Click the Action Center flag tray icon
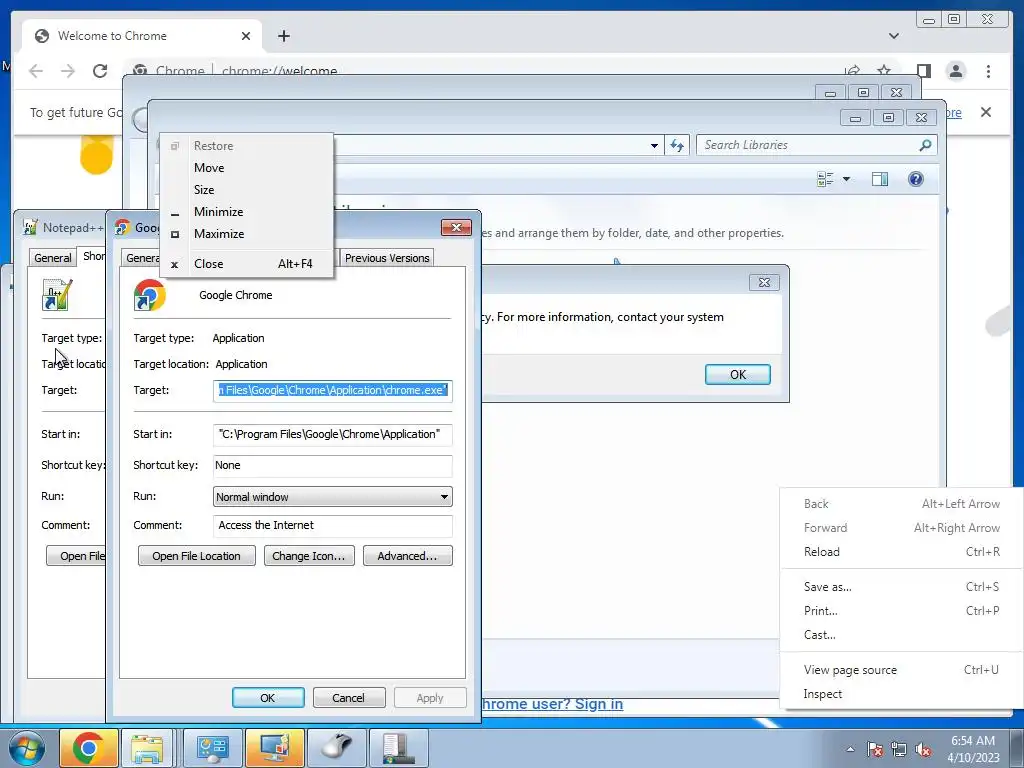Screen dimensions: 1024x768 pos(875,750)
